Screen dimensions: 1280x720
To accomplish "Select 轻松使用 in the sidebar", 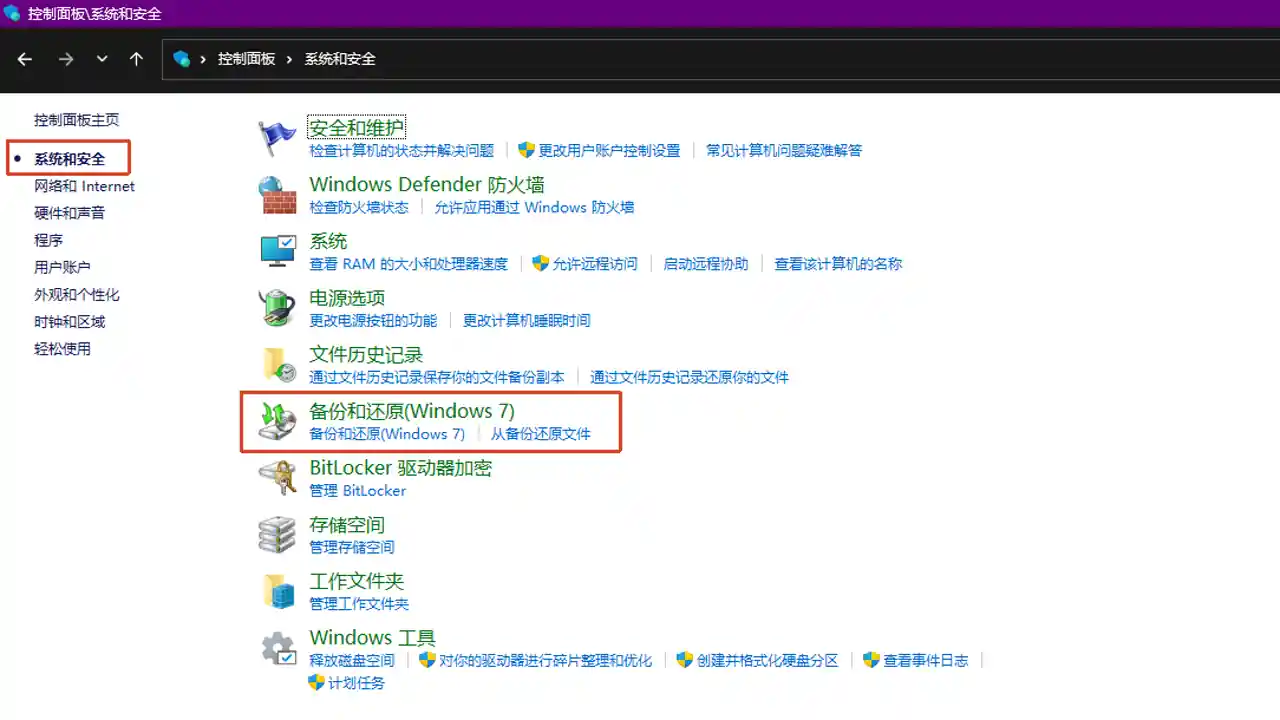I will click(62, 349).
